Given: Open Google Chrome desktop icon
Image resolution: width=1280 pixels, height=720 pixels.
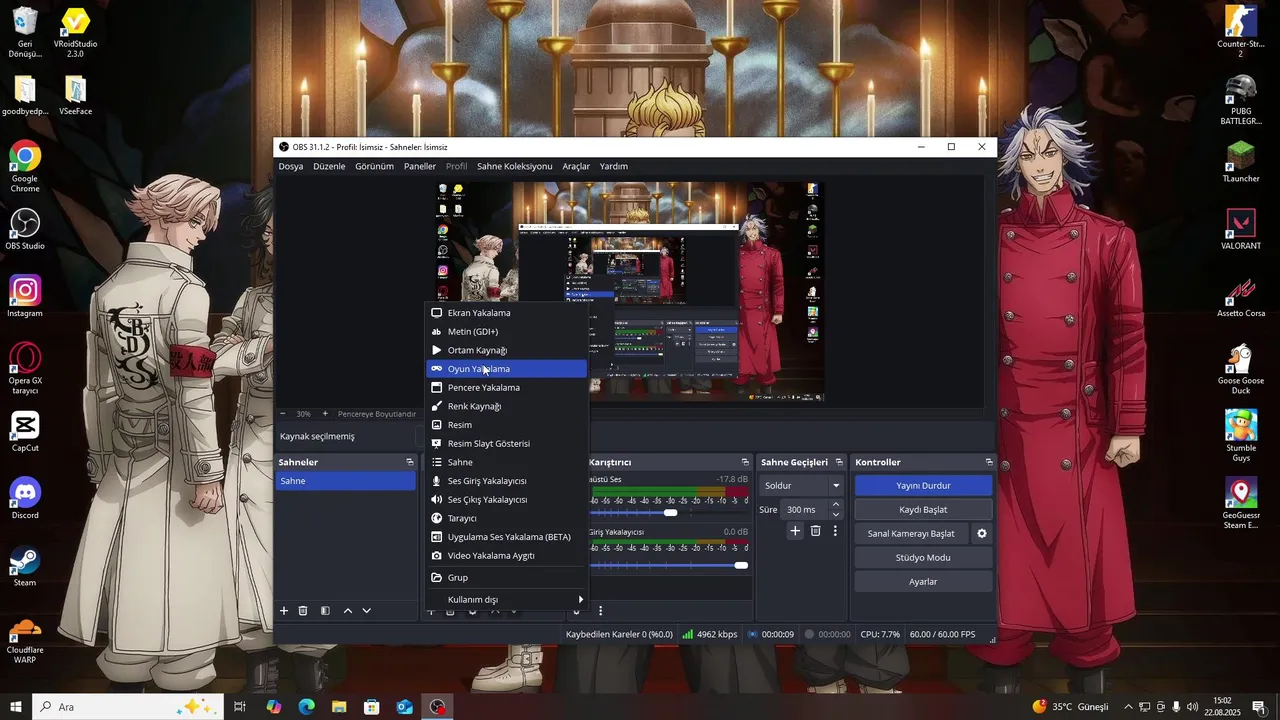Looking at the screenshot, I should 25,167.
